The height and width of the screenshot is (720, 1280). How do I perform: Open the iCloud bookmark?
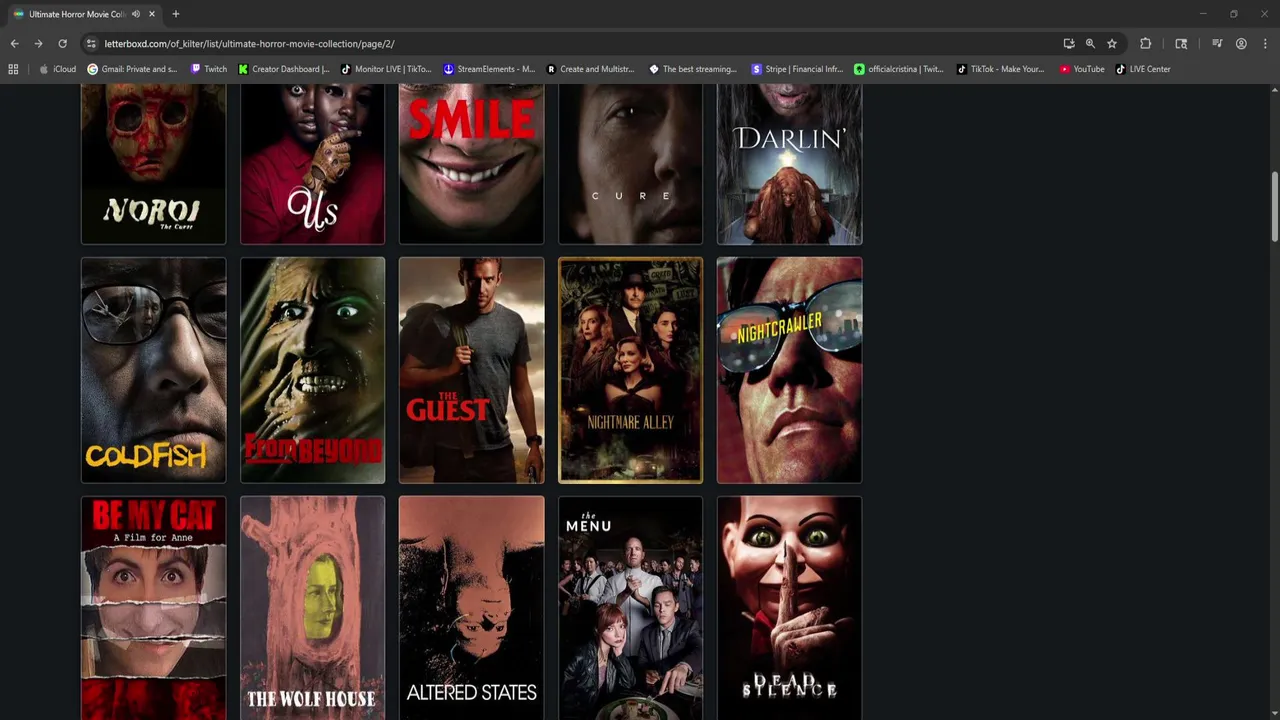point(57,69)
